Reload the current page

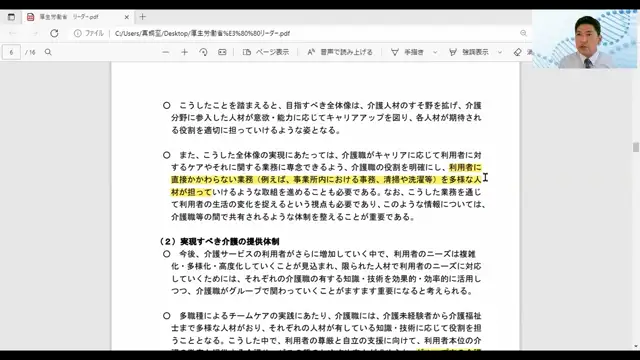pos(54,33)
